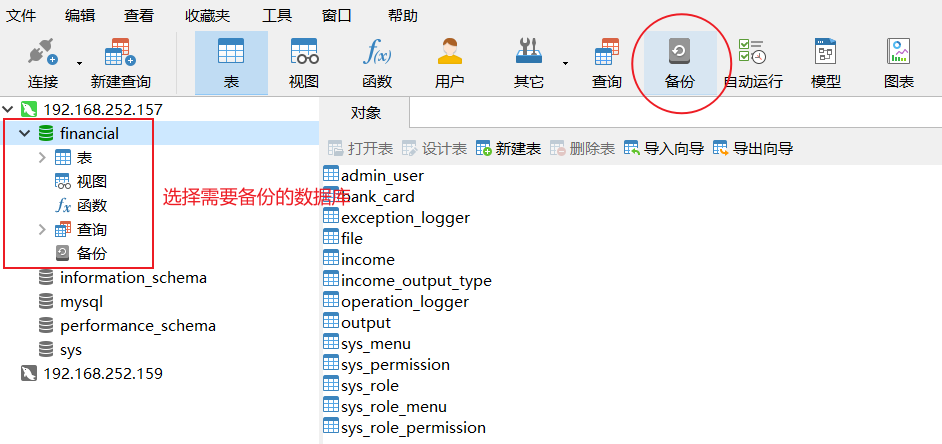The width and height of the screenshot is (942, 444).
Task: Click the 设计表 design table button
Action: [434, 148]
